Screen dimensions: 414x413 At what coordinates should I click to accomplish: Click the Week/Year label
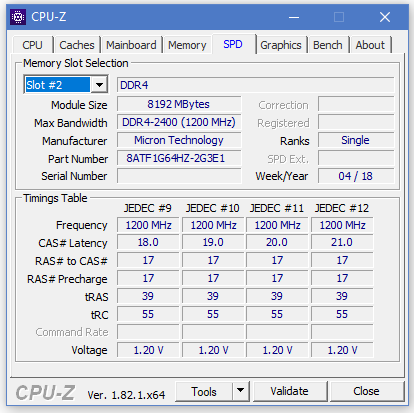tap(282, 176)
